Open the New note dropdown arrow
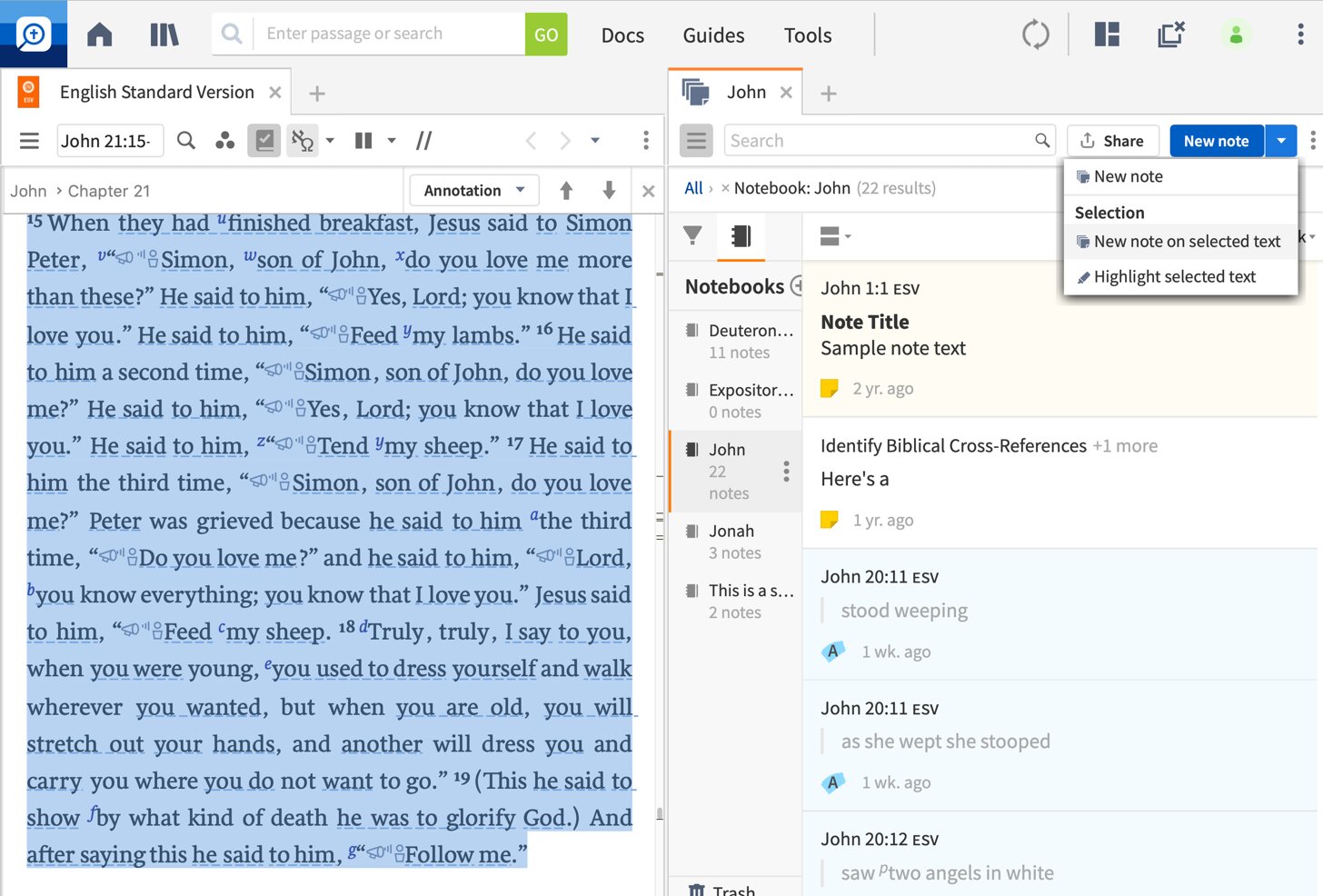This screenshot has height=896, width=1323. [x=1281, y=141]
